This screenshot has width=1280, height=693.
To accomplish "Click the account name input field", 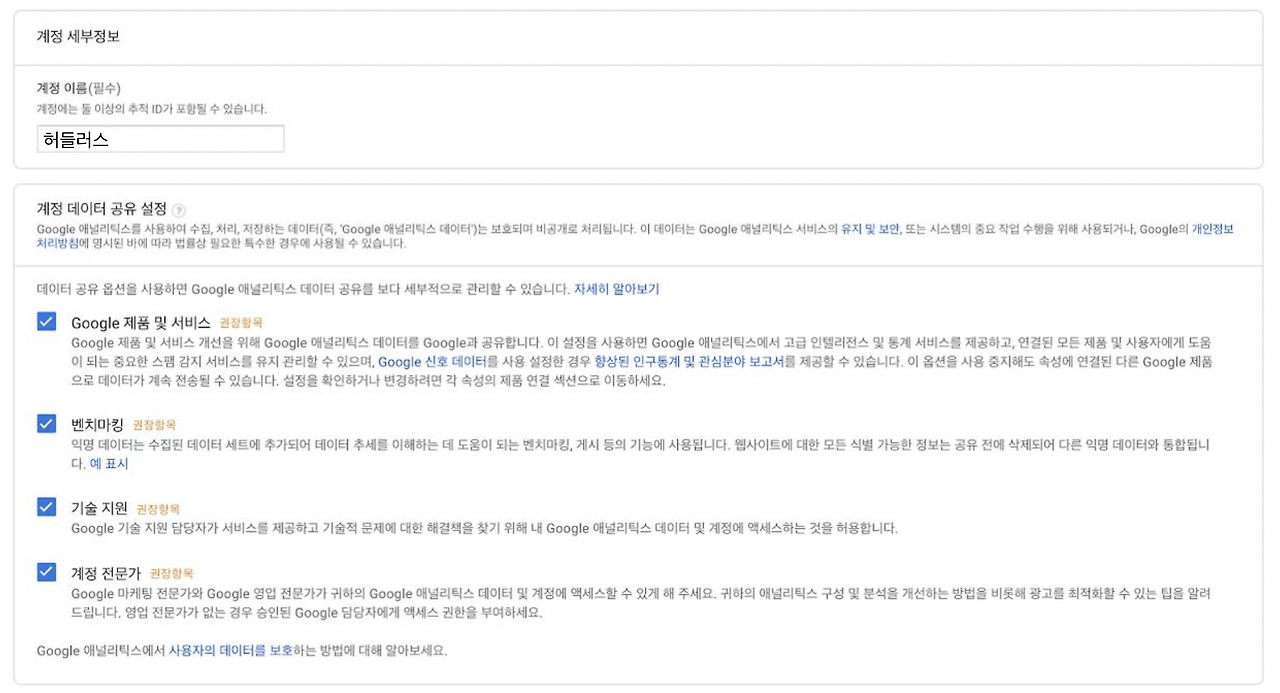I will coord(160,138).
